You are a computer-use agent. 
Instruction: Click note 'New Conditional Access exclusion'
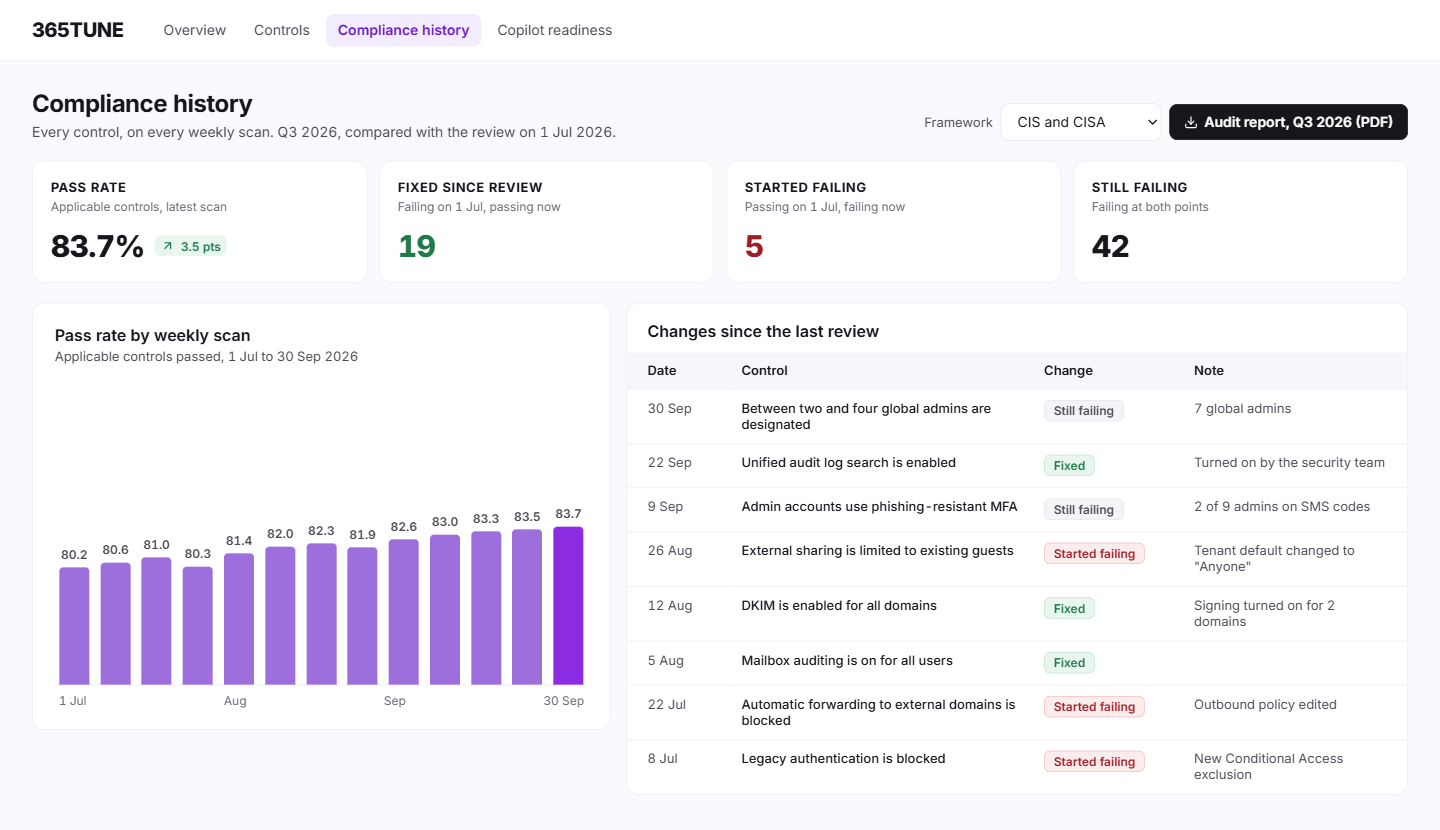point(1269,766)
